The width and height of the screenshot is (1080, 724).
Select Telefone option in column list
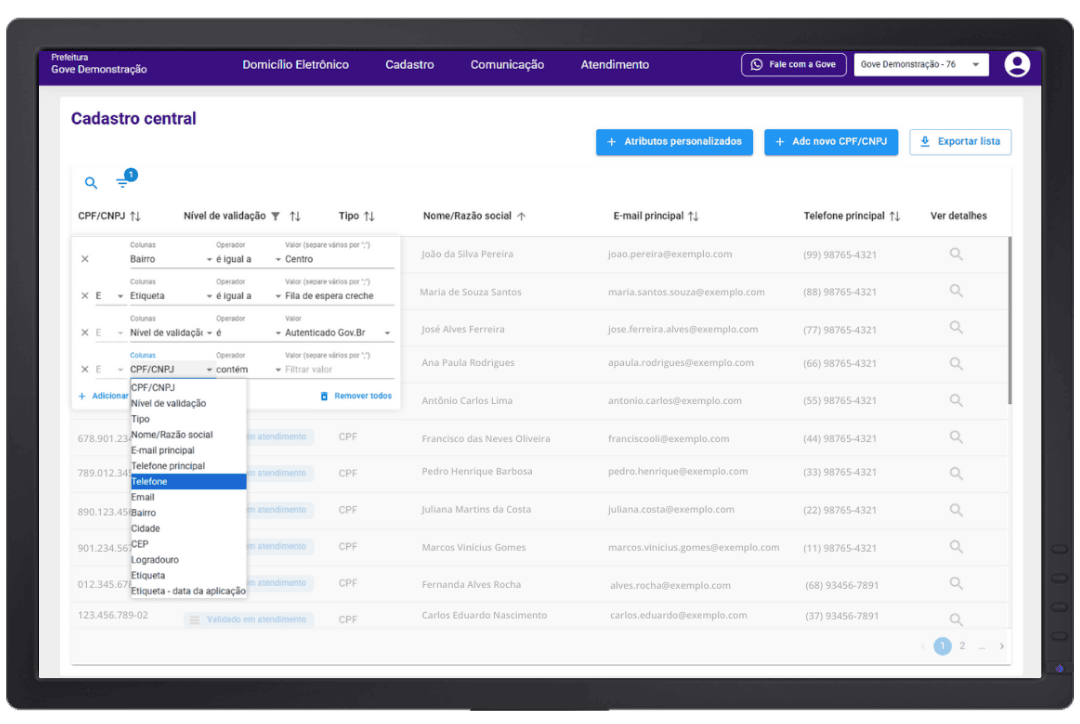click(188, 482)
